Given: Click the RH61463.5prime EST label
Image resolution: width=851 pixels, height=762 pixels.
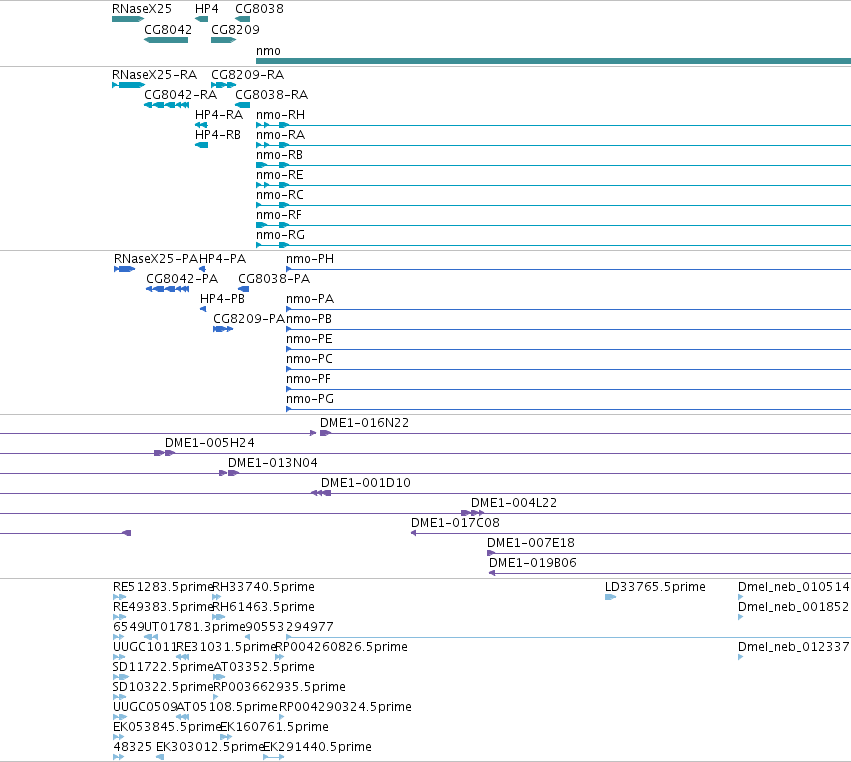Looking at the screenshot, I should [263, 607].
